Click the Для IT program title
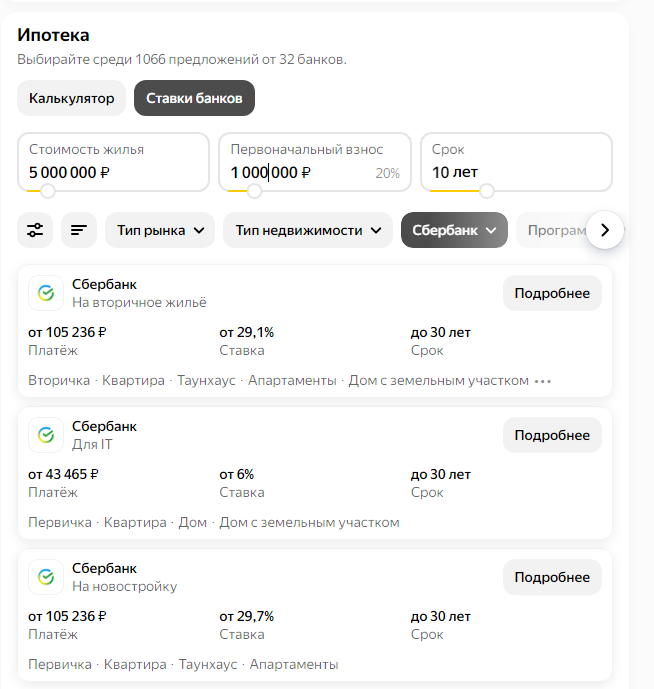 pos(92,444)
